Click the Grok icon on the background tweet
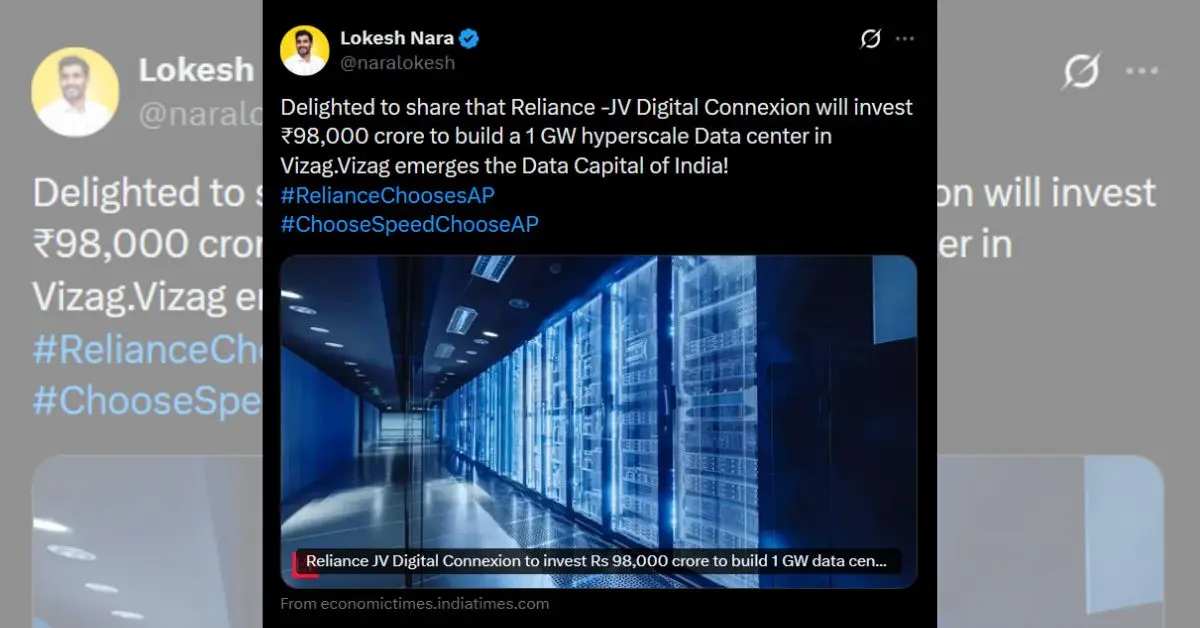This screenshot has height=628, width=1200. click(x=1082, y=71)
